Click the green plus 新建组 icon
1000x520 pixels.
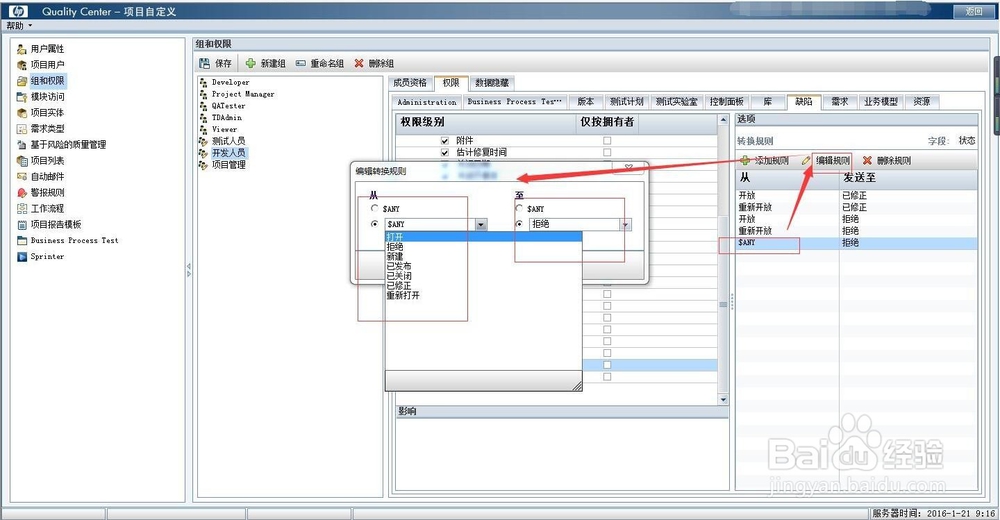click(251, 63)
